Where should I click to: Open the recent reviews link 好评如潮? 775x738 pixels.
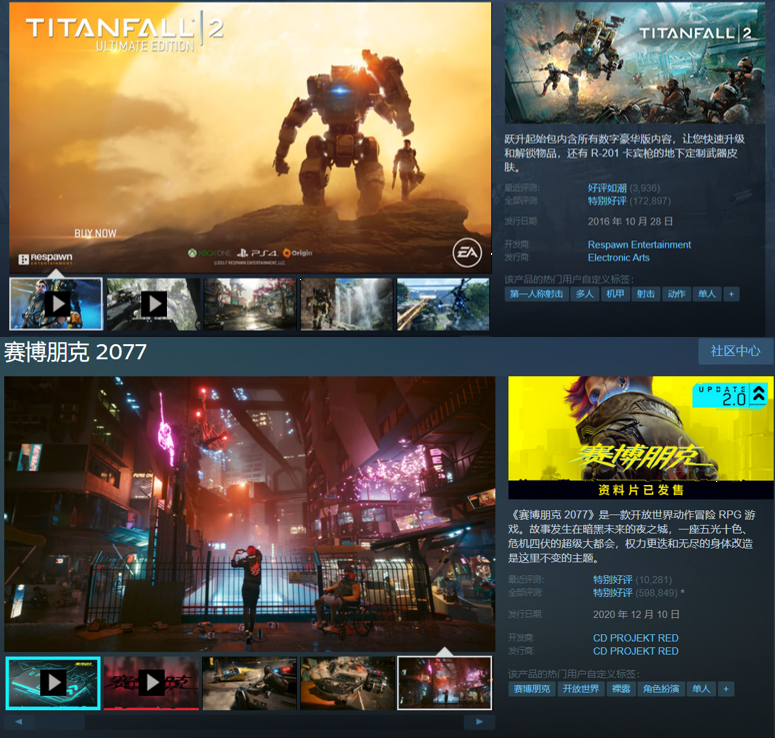point(607,188)
